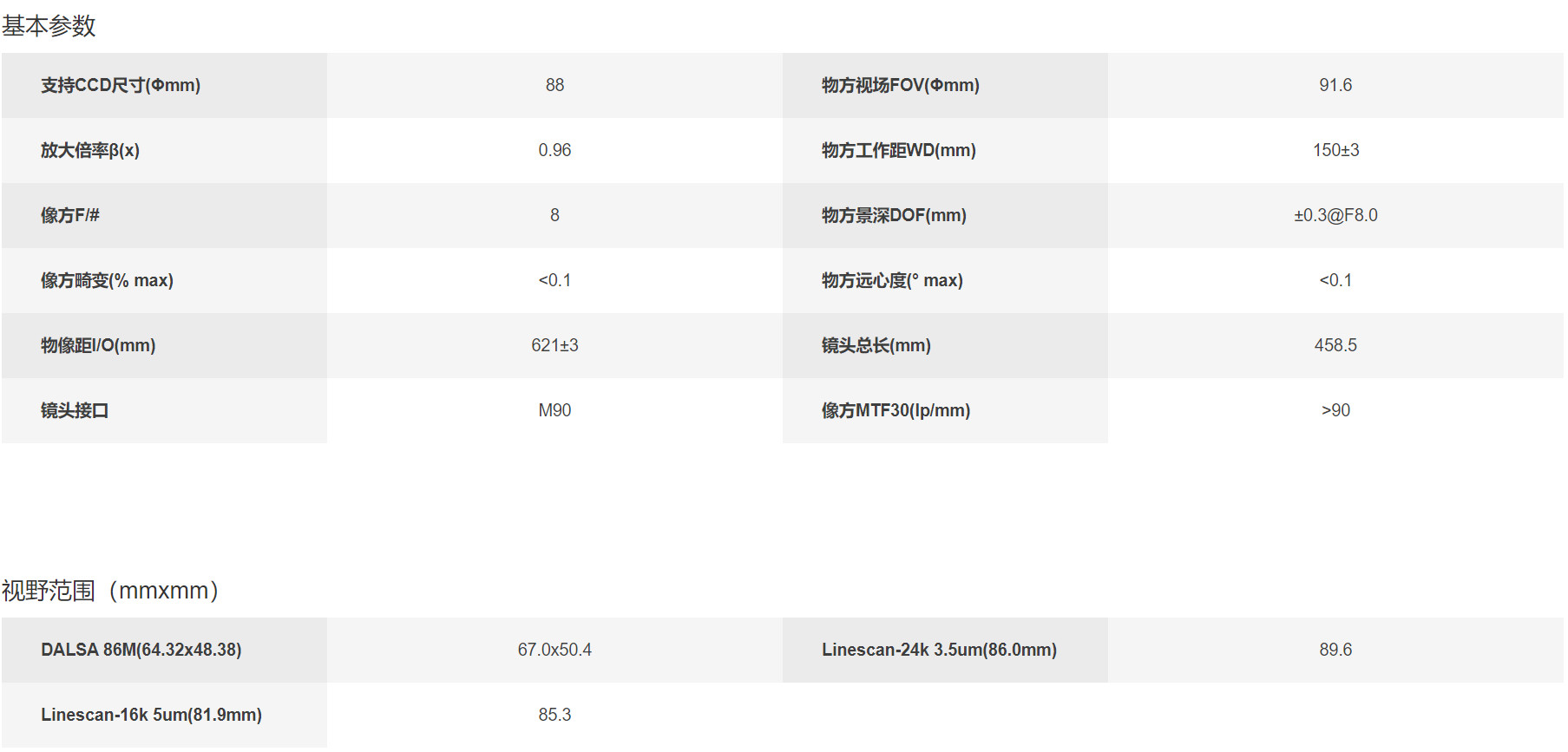Select the CCD size value 88

click(554, 85)
